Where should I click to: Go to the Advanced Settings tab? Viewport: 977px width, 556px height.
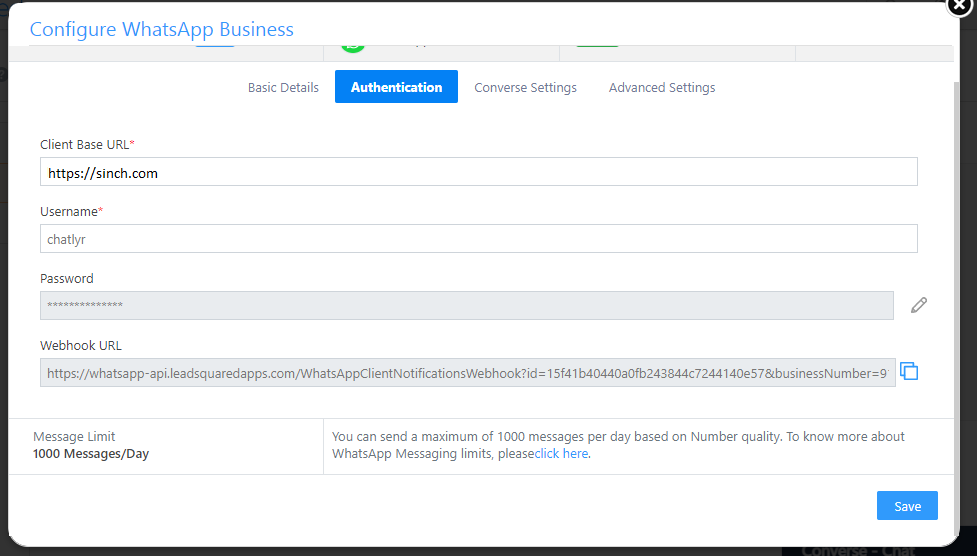point(661,87)
